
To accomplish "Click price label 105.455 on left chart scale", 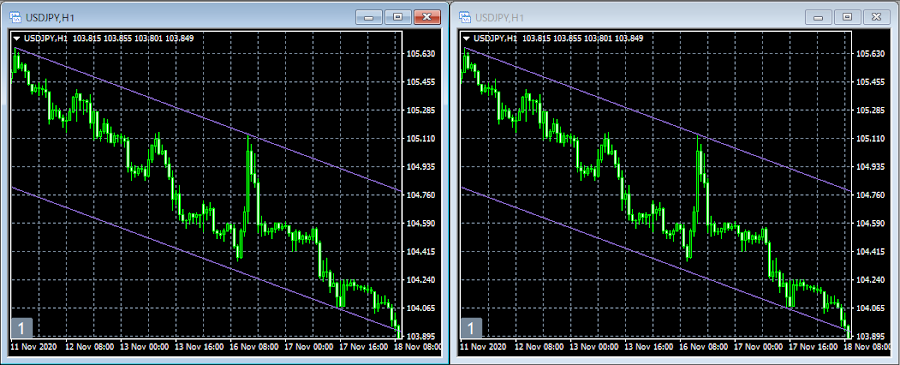I will pyautogui.click(x=420, y=82).
